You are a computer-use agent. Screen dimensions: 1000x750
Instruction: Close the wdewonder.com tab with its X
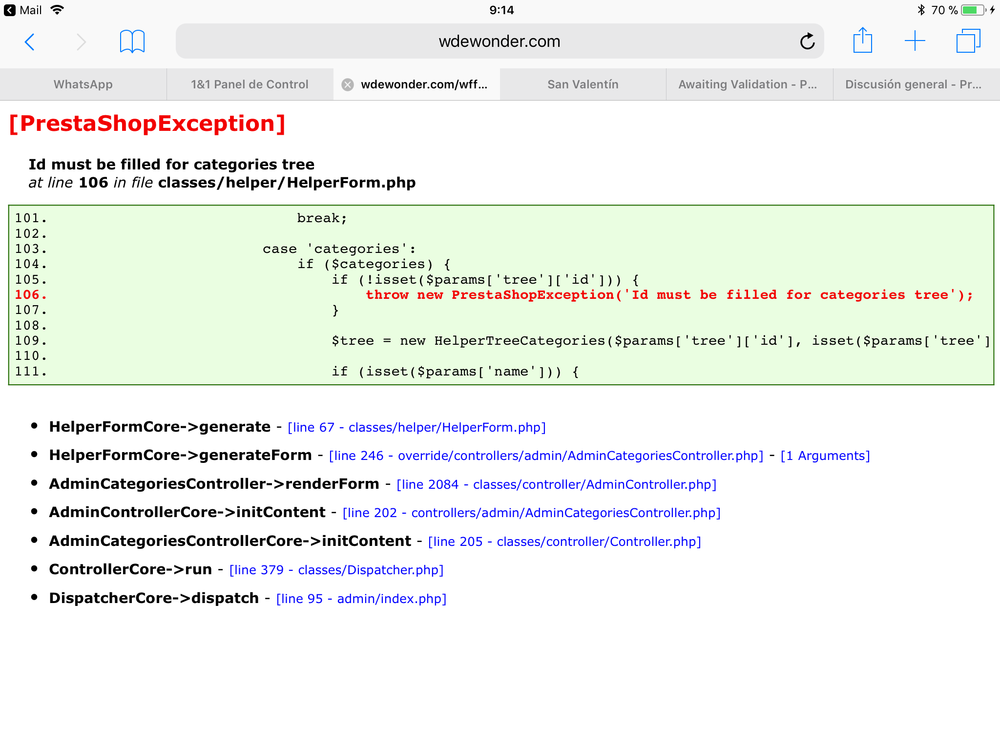point(348,85)
